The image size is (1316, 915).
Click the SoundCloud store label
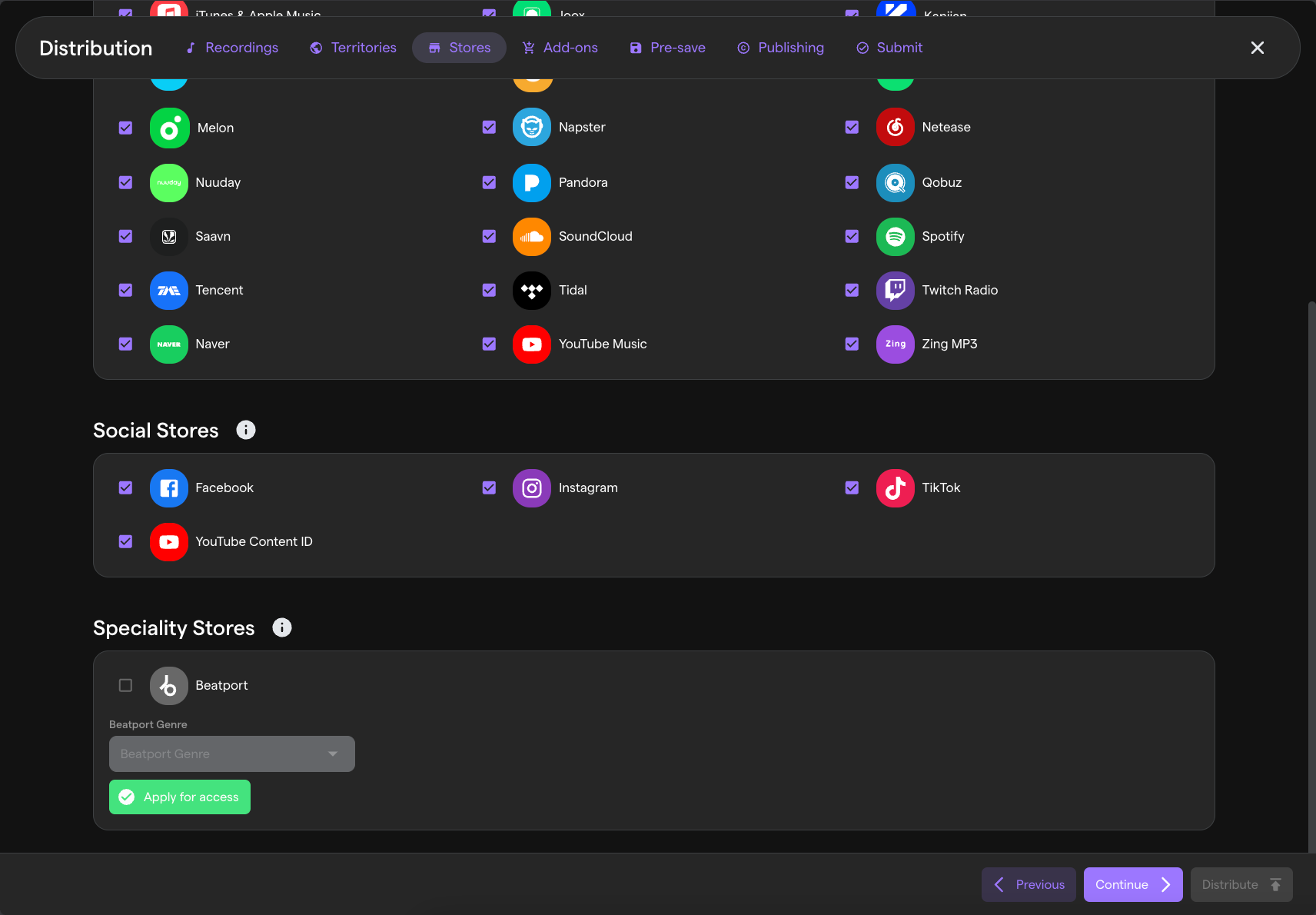coord(596,237)
